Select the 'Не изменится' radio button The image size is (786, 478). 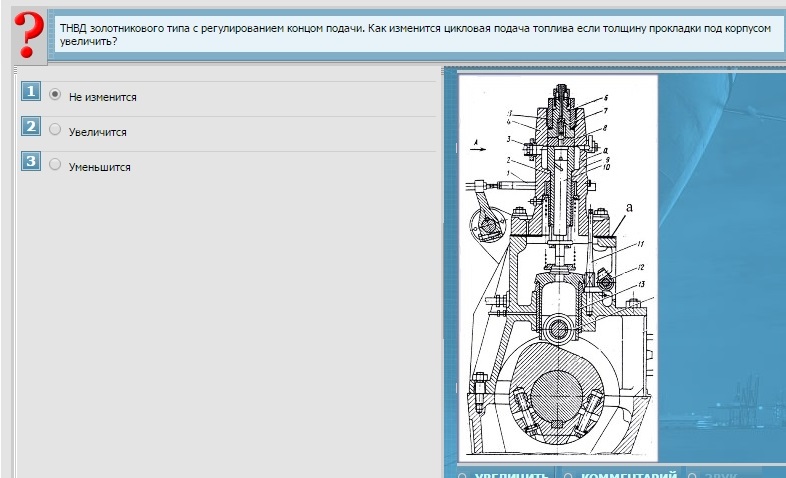click(55, 94)
